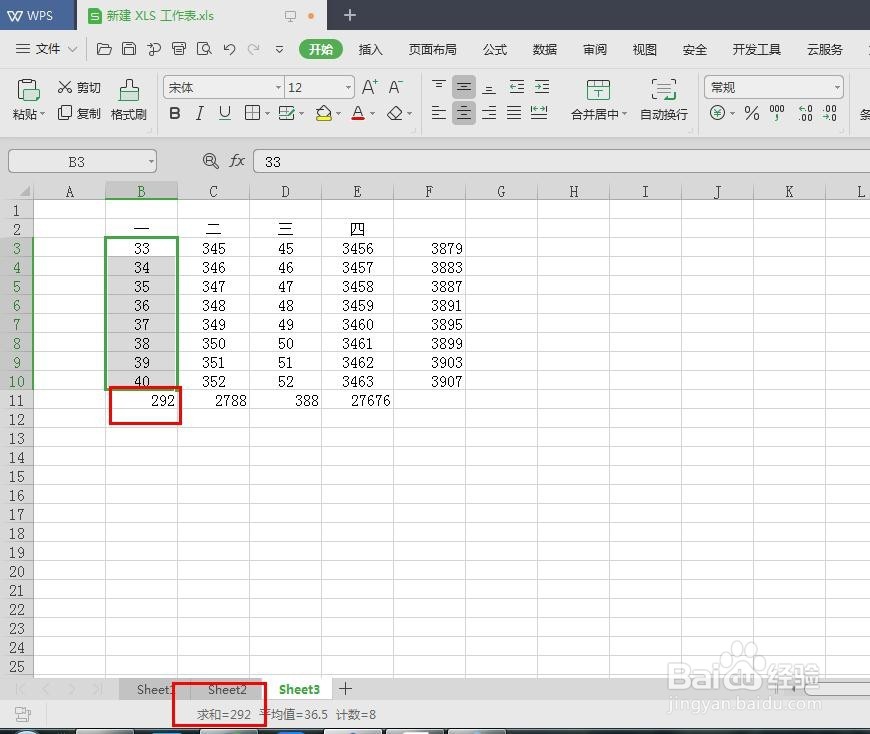870x734 pixels.
Task: Save the workbook using the floppy icon
Action: point(129,49)
